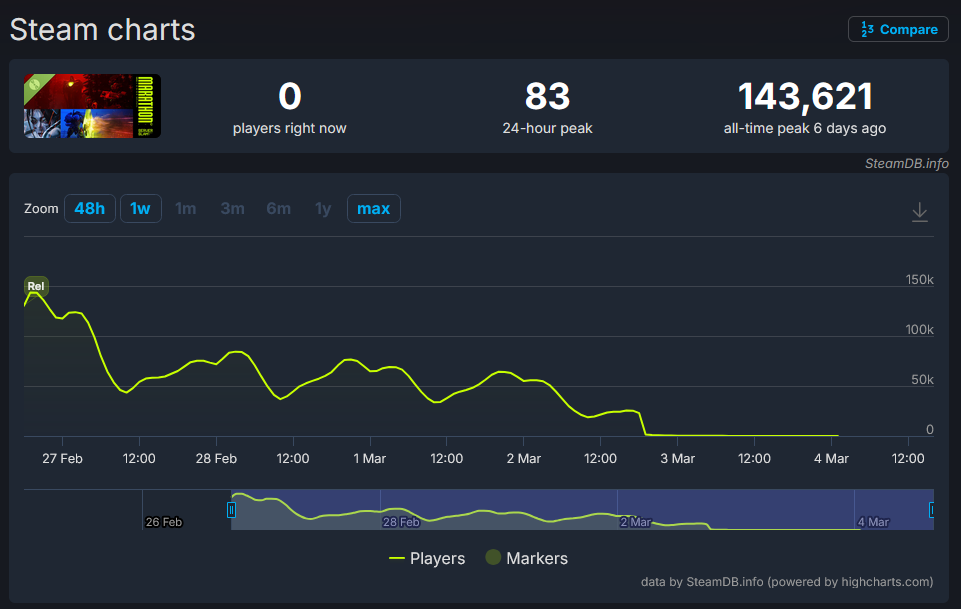This screenshot has height=609, width=961.
Task: Click the 3 Mar axis label
Action: click(677, 458)
